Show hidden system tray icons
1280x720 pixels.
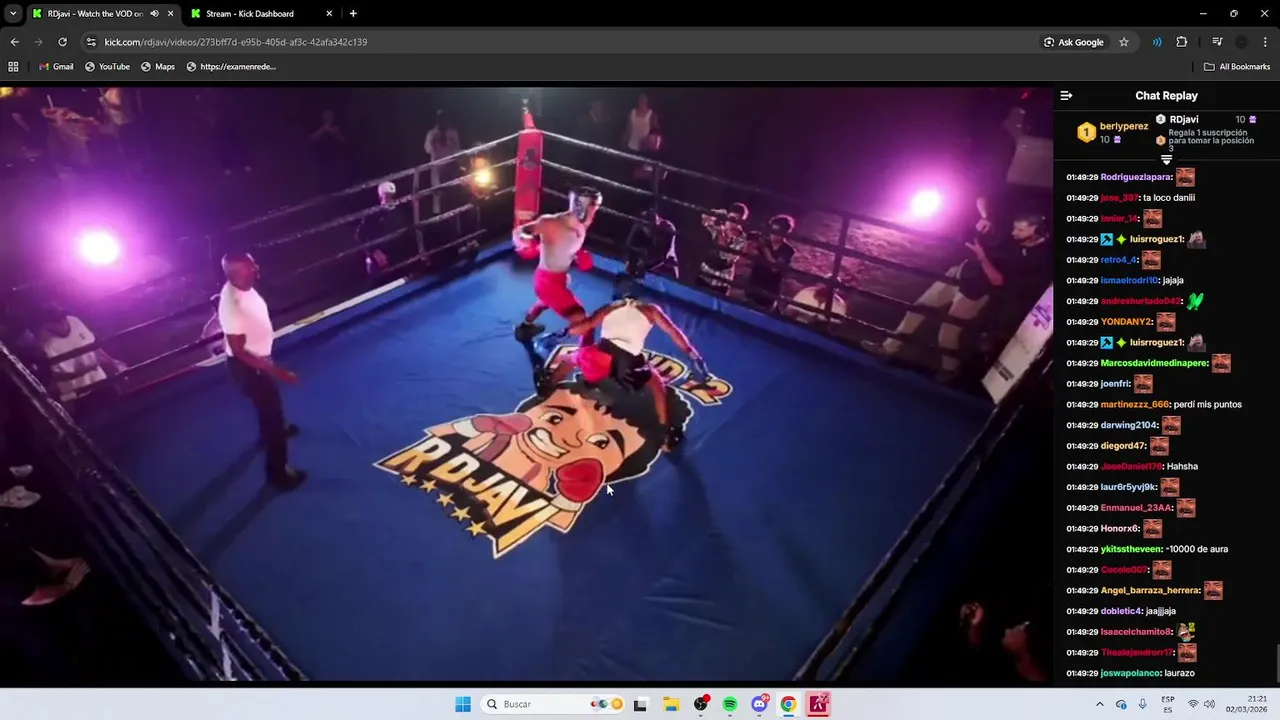[x=1101, y=704]
